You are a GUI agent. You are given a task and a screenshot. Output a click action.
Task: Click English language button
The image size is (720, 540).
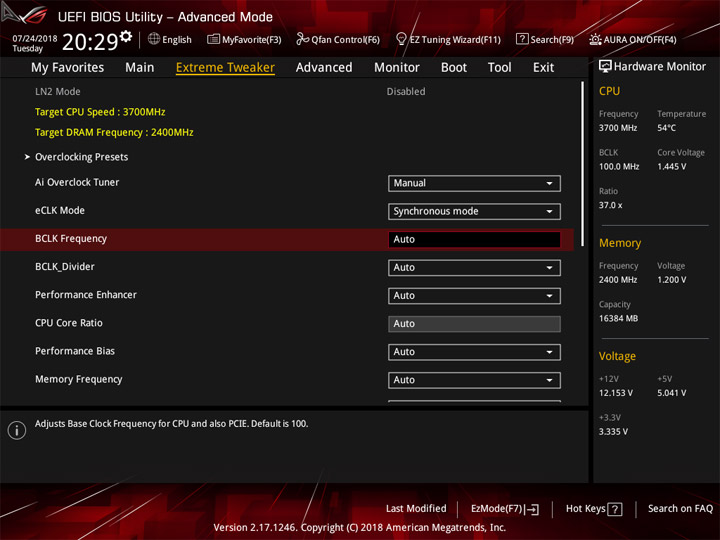click(x=170, y=39)
